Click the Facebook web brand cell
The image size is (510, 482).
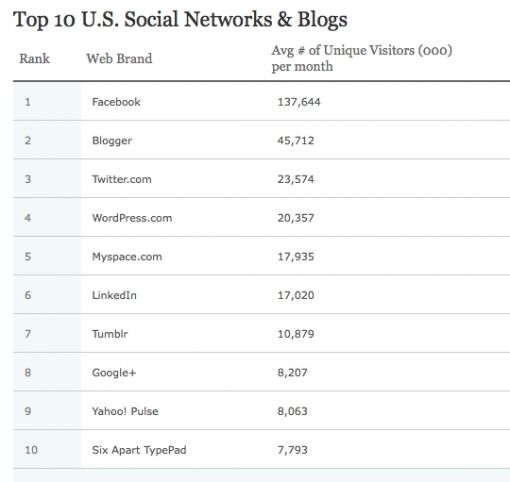pyautogui.click(x=116, y=102)
